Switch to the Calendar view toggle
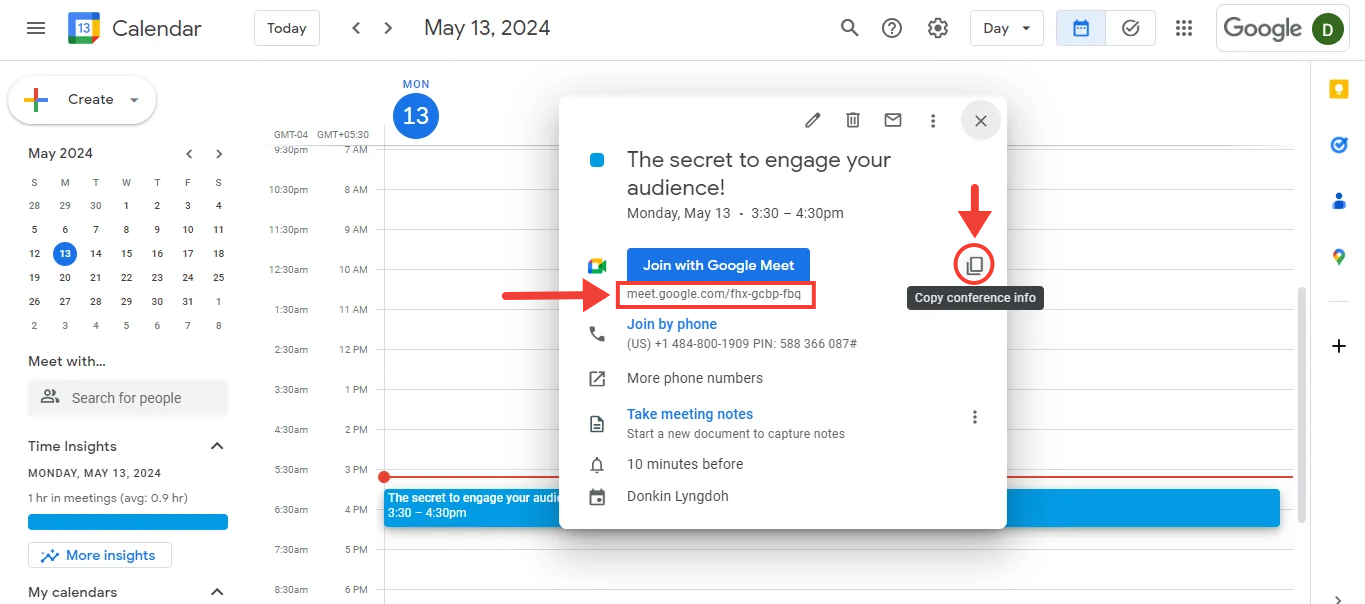The image size is (1365, 604). point(1081,28)
